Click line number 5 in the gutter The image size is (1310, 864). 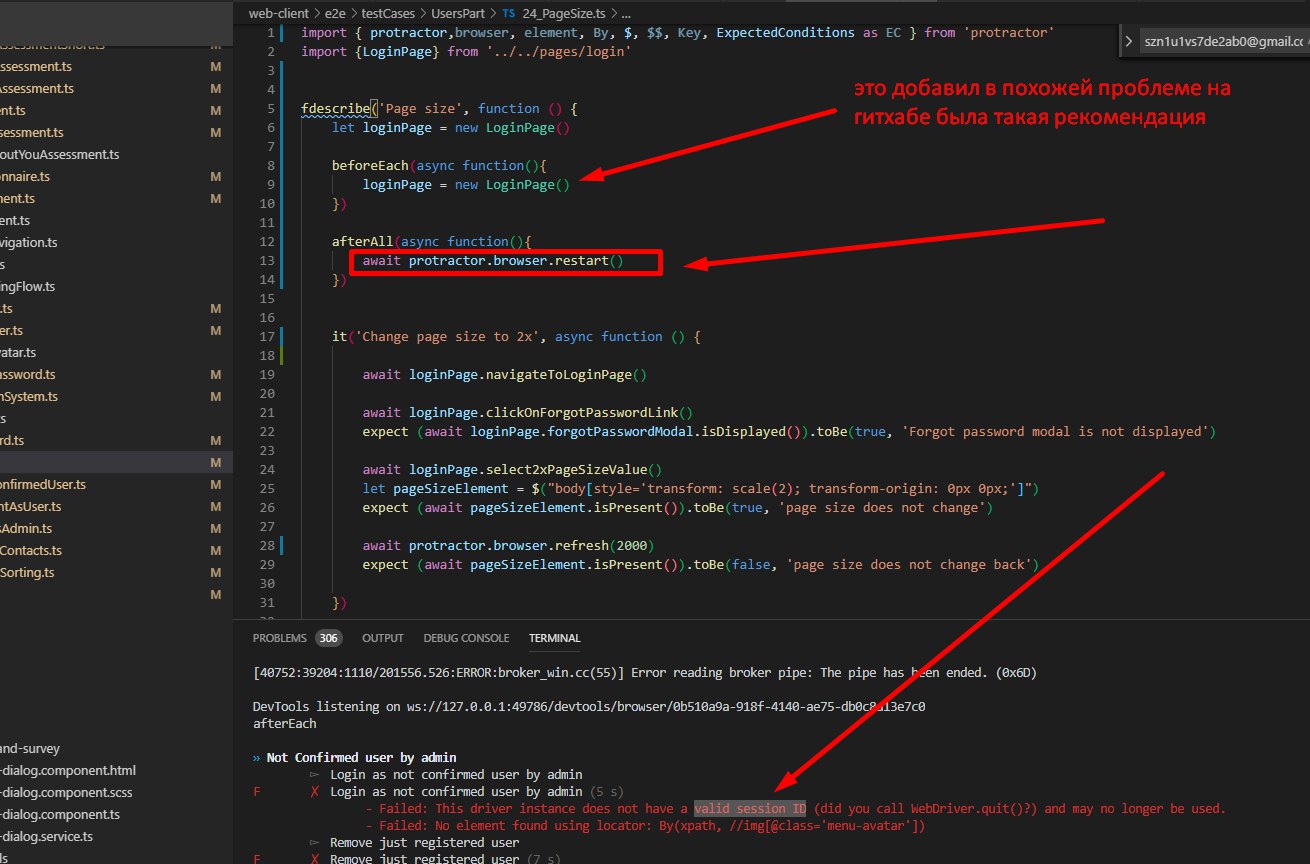[x=270, y=108]
